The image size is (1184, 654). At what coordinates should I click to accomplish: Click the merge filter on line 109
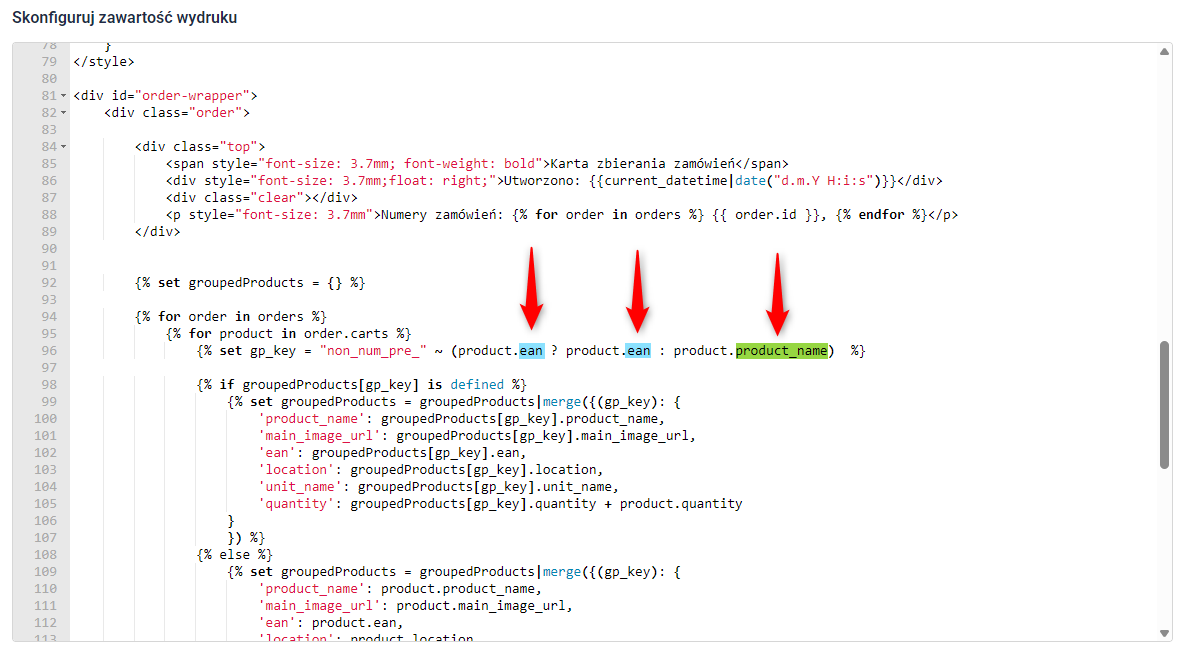[563, 572]
